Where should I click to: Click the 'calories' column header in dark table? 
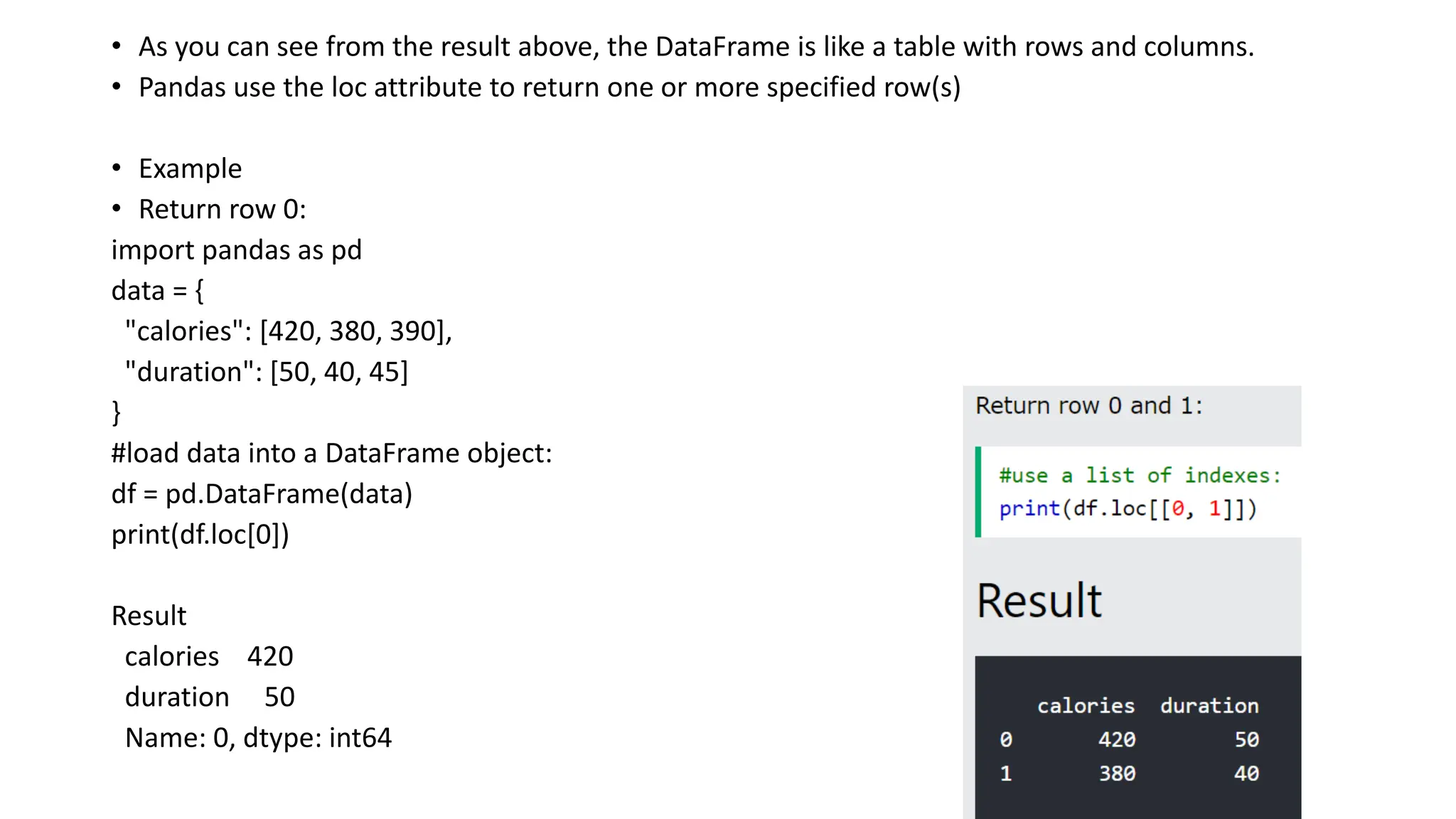1086,706
